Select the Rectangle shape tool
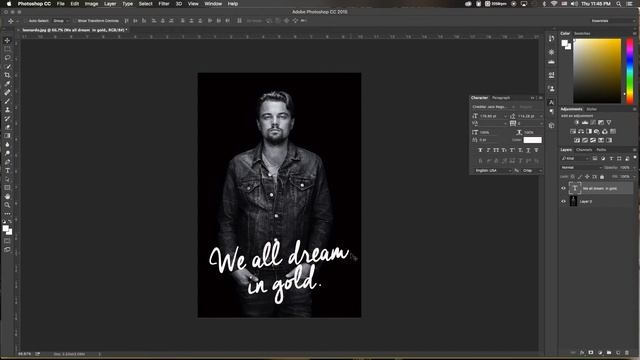Screen dimensions: 640x360 tap(7, 188)
